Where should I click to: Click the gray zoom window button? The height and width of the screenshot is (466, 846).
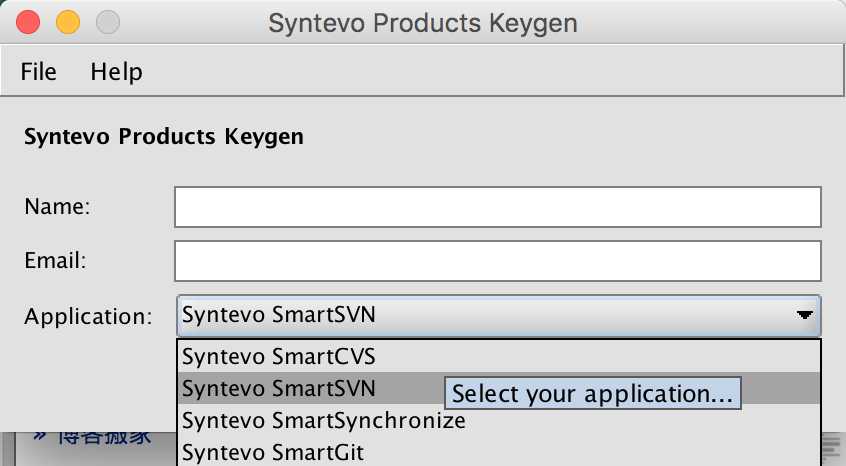[106, 22]
